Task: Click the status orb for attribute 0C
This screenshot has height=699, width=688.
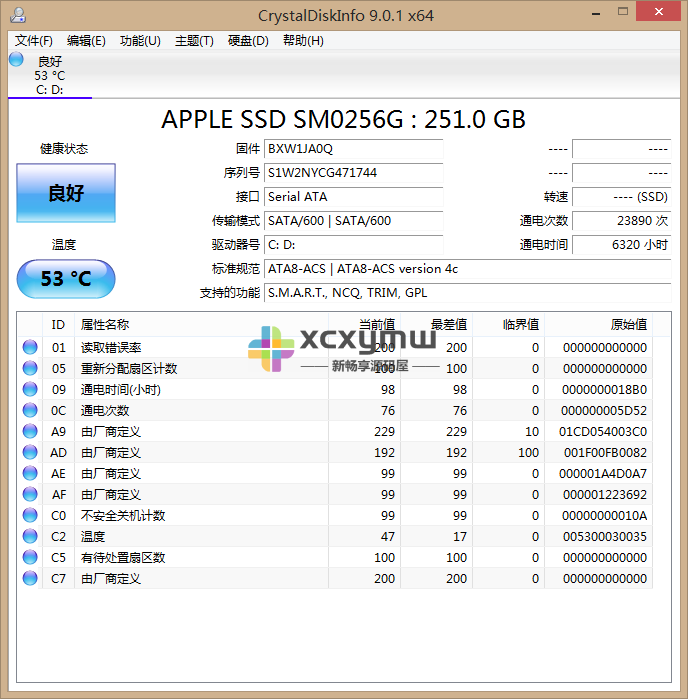Action: [x=30, y=410]
